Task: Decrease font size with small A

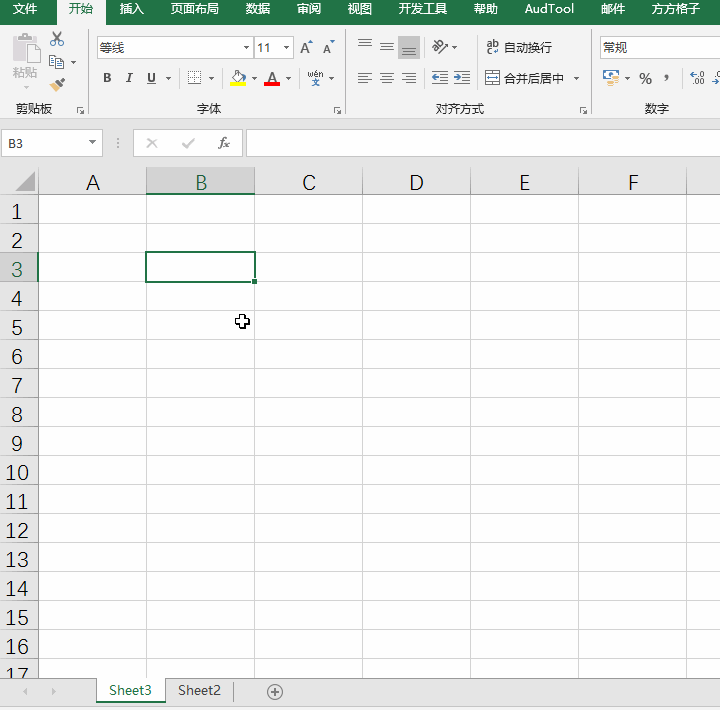Action: click(x=329, y=47)
